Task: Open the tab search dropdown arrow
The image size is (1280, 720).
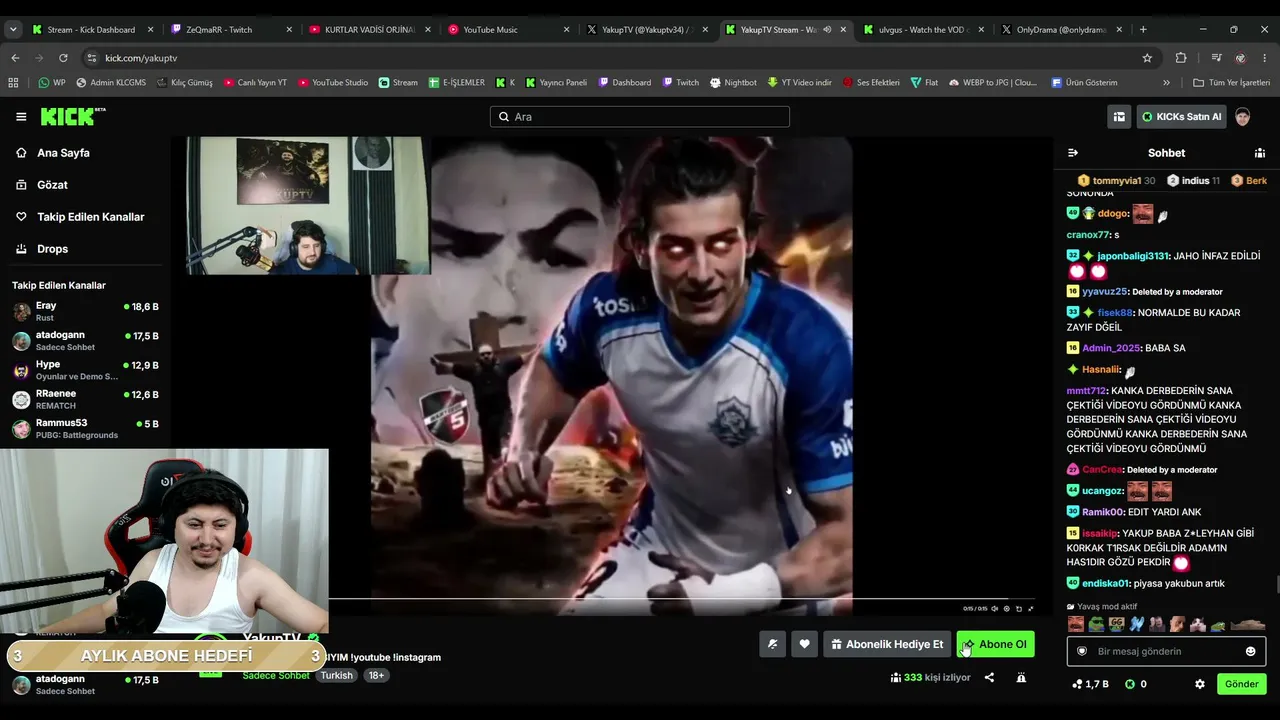Action: tap(13, 30)
